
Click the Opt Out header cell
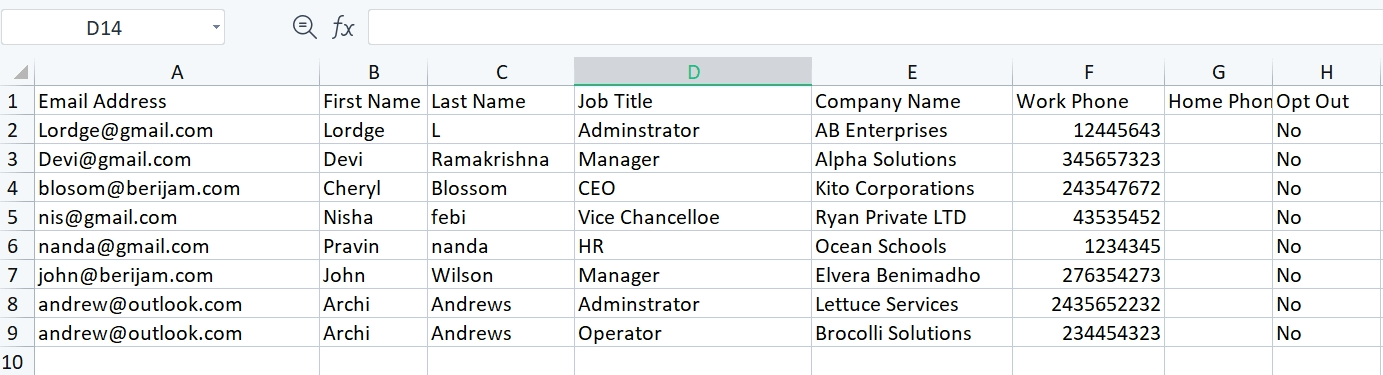(x=1328, y=101)
